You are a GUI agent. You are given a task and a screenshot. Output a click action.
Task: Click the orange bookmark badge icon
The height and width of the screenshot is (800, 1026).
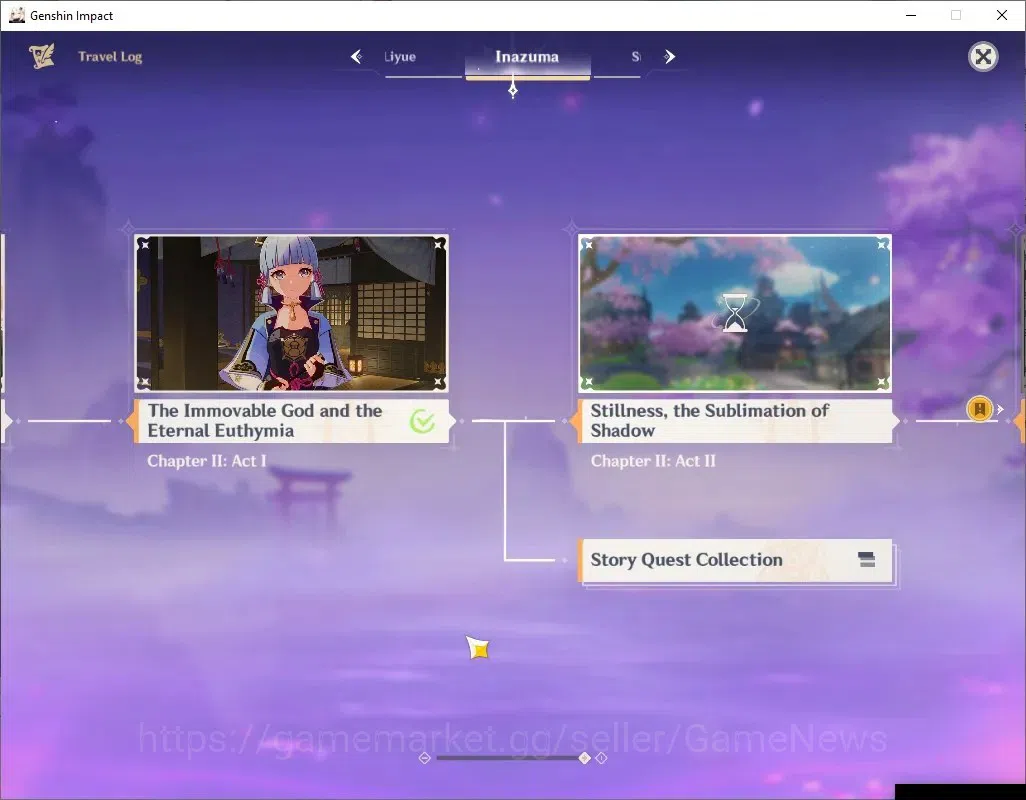click(x=980, y=409)
